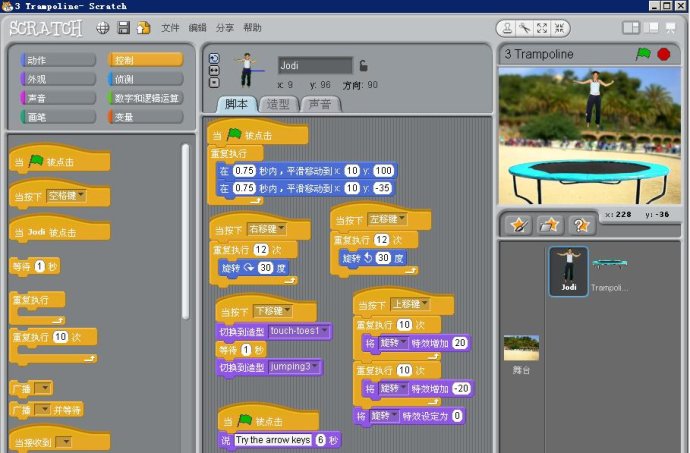Switch to the 声音 tab
This screenshot has width=690, height=453.
coord(320,104)
